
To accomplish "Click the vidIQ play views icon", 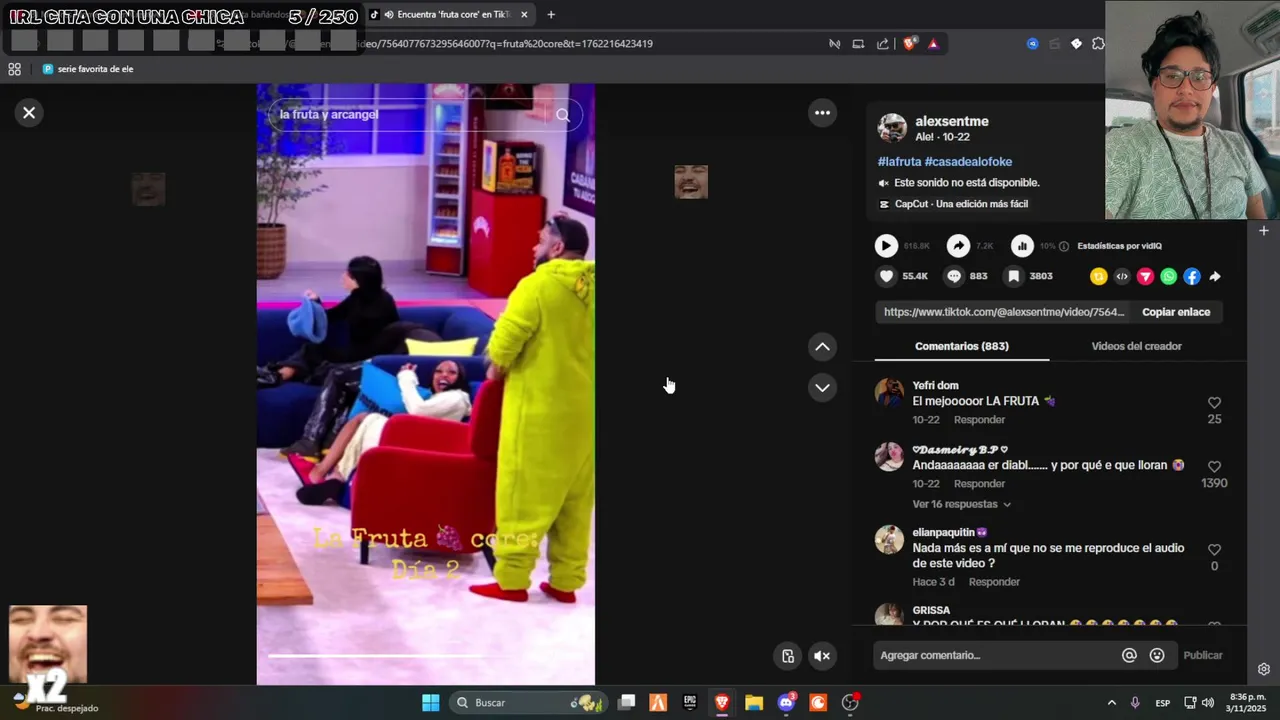I will pos(886,245).
